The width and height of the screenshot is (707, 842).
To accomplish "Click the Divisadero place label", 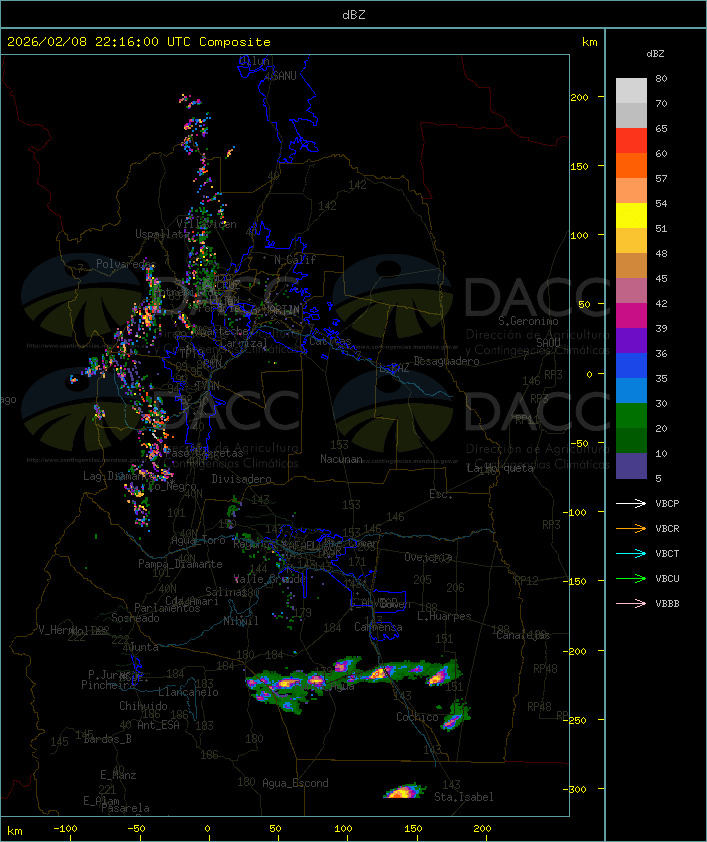I will (x=242, y=478).
